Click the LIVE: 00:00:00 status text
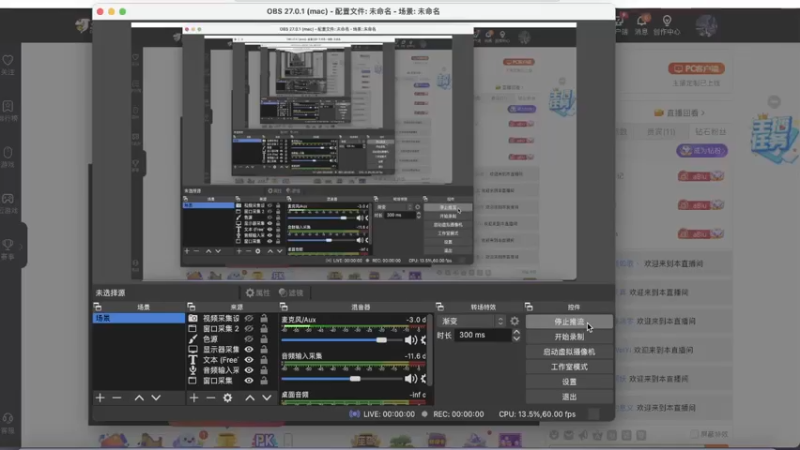The image size is (800, 450). pos(389,414)
